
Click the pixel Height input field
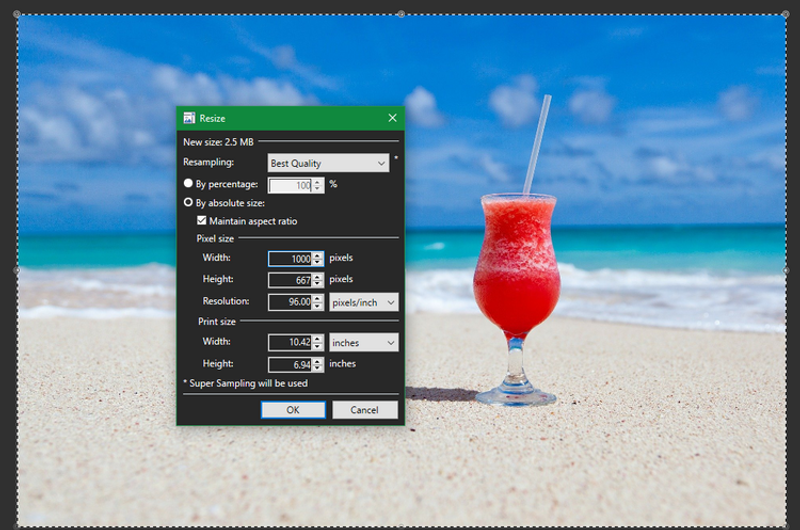pos(290,280)
